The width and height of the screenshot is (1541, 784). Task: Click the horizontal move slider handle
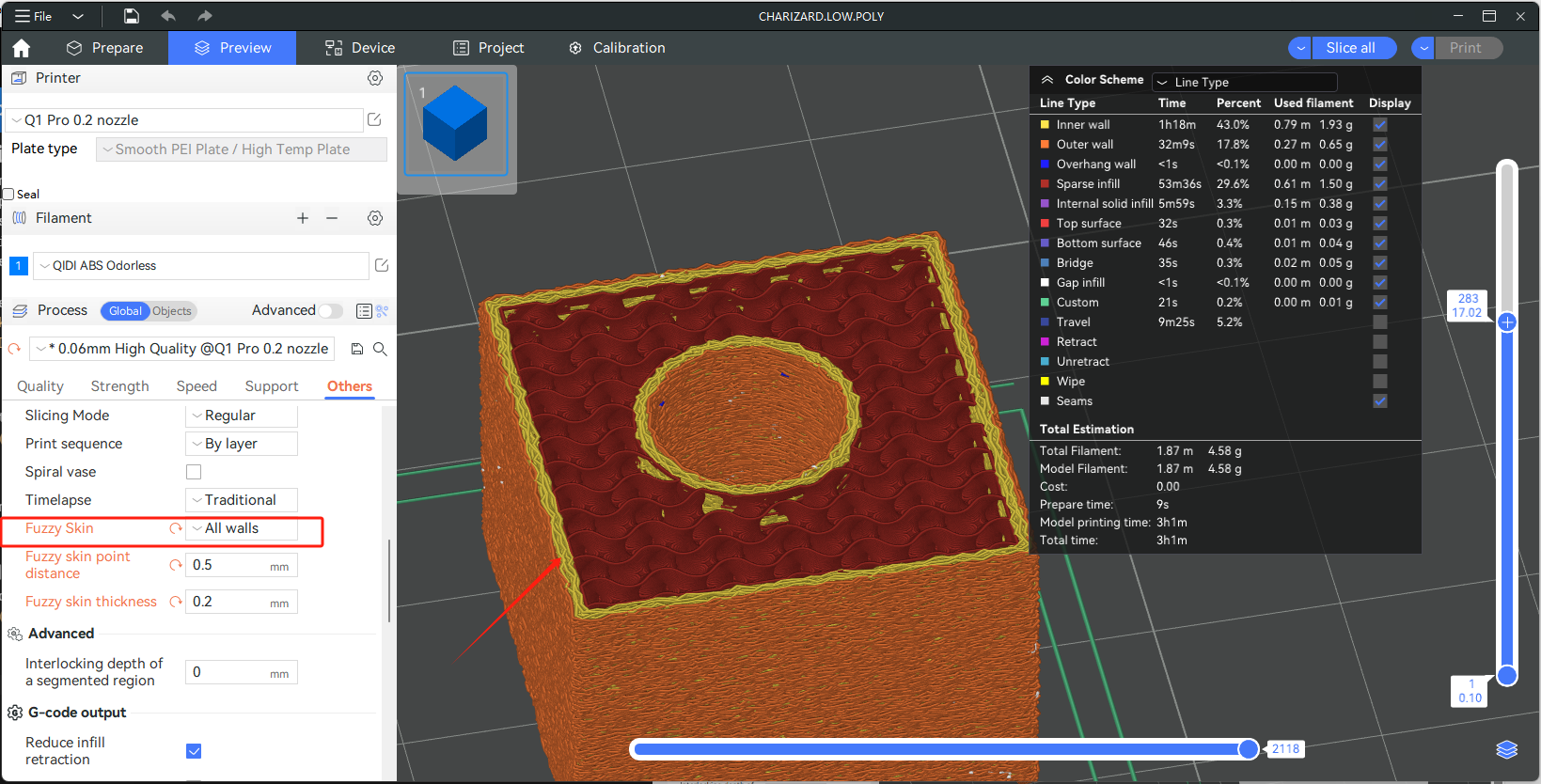click(x=1249, y=749)
